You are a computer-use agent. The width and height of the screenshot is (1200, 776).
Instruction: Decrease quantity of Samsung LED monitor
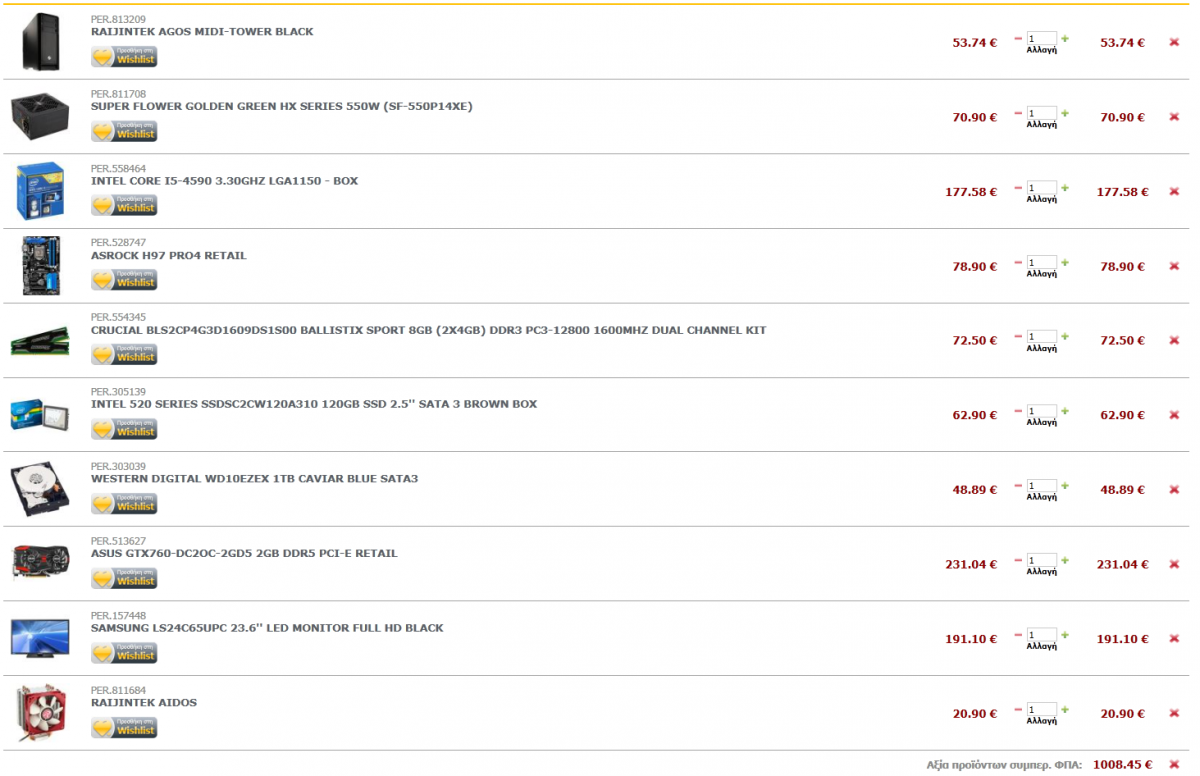pos(1018,635)
